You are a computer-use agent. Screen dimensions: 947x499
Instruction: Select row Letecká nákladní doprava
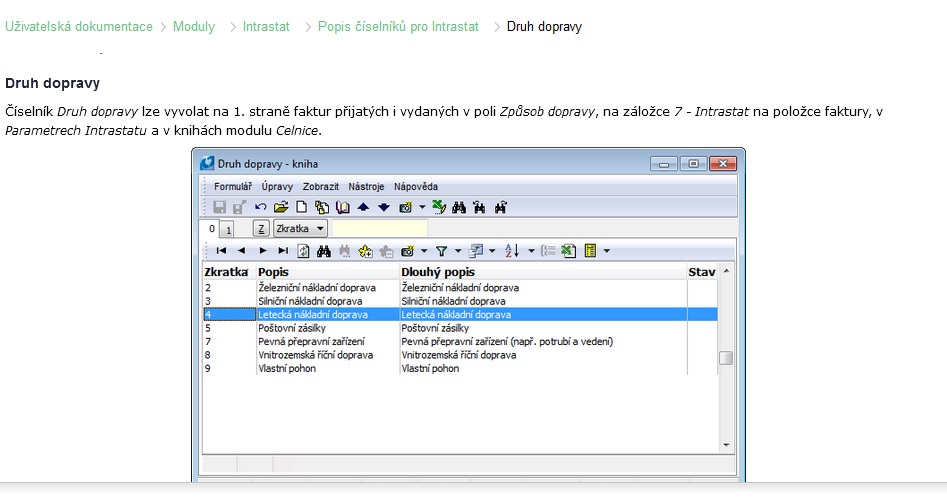click(x=460, y=314)
